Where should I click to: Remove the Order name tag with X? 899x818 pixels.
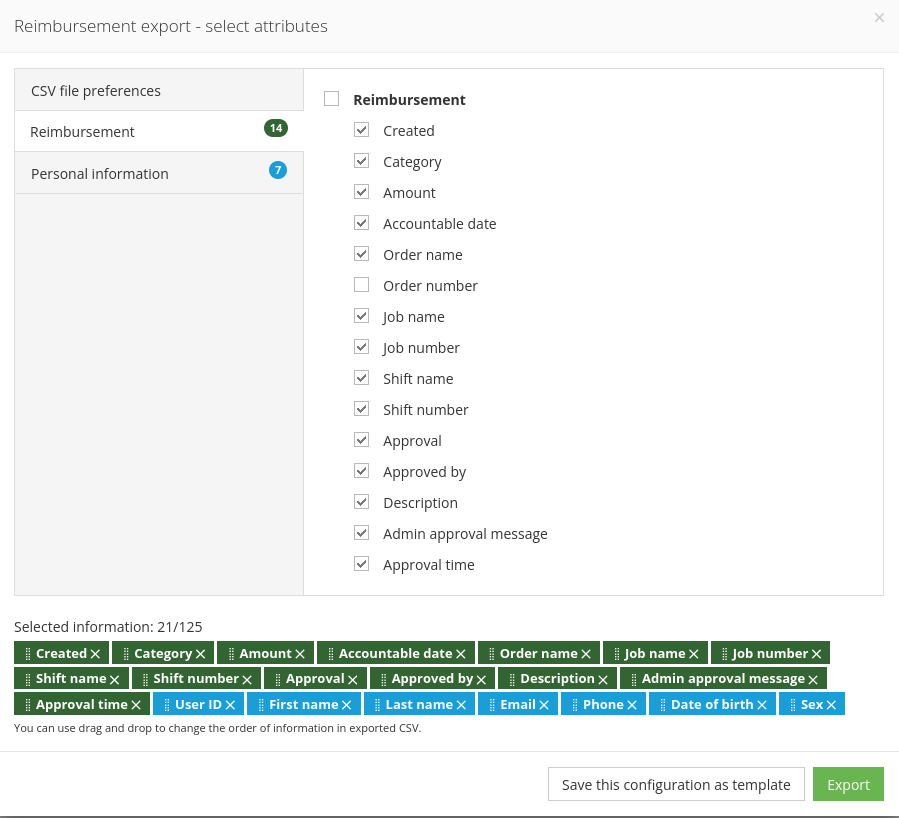point(585,653)
